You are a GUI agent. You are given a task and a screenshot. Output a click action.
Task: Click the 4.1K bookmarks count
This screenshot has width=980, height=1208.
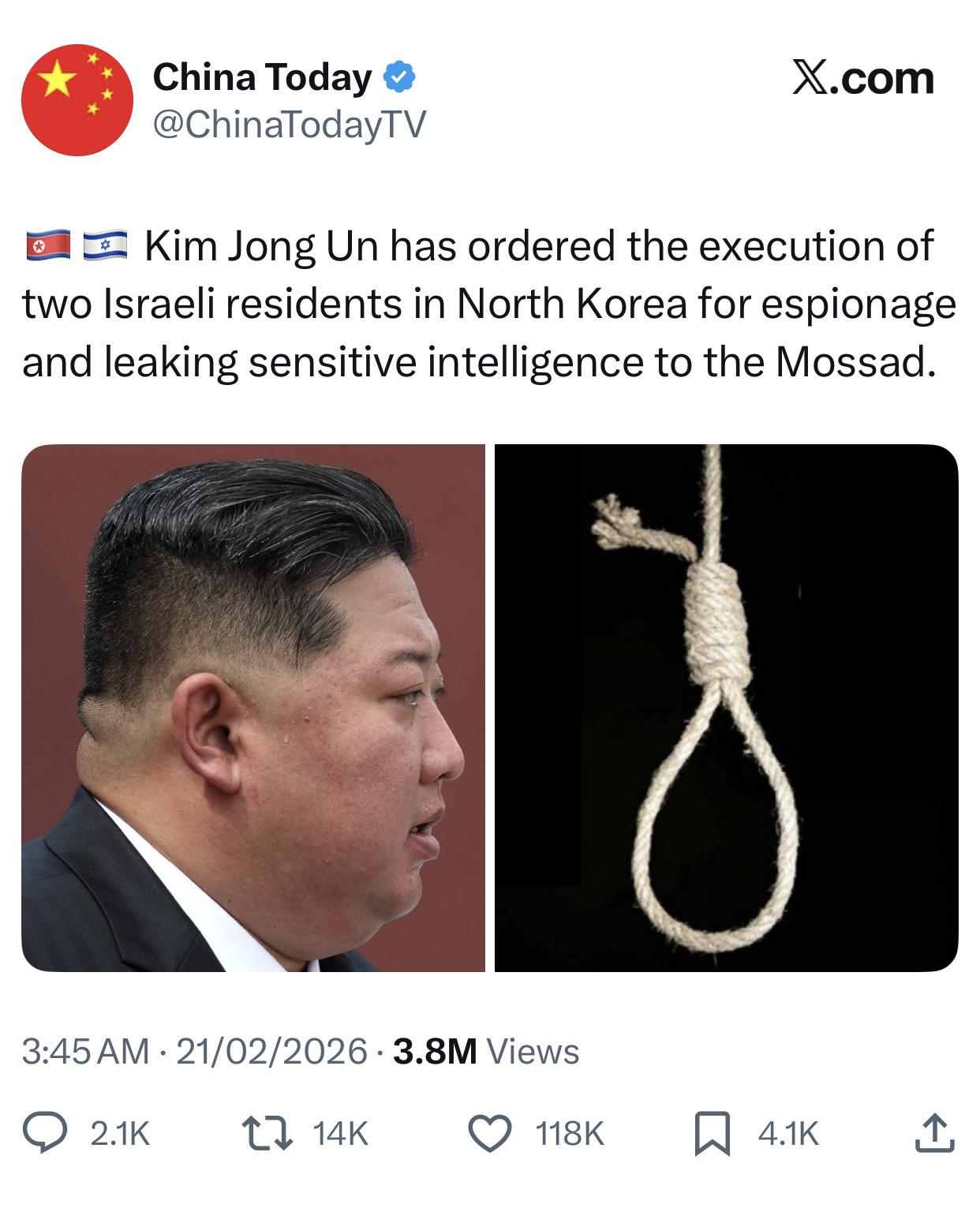789,1135
